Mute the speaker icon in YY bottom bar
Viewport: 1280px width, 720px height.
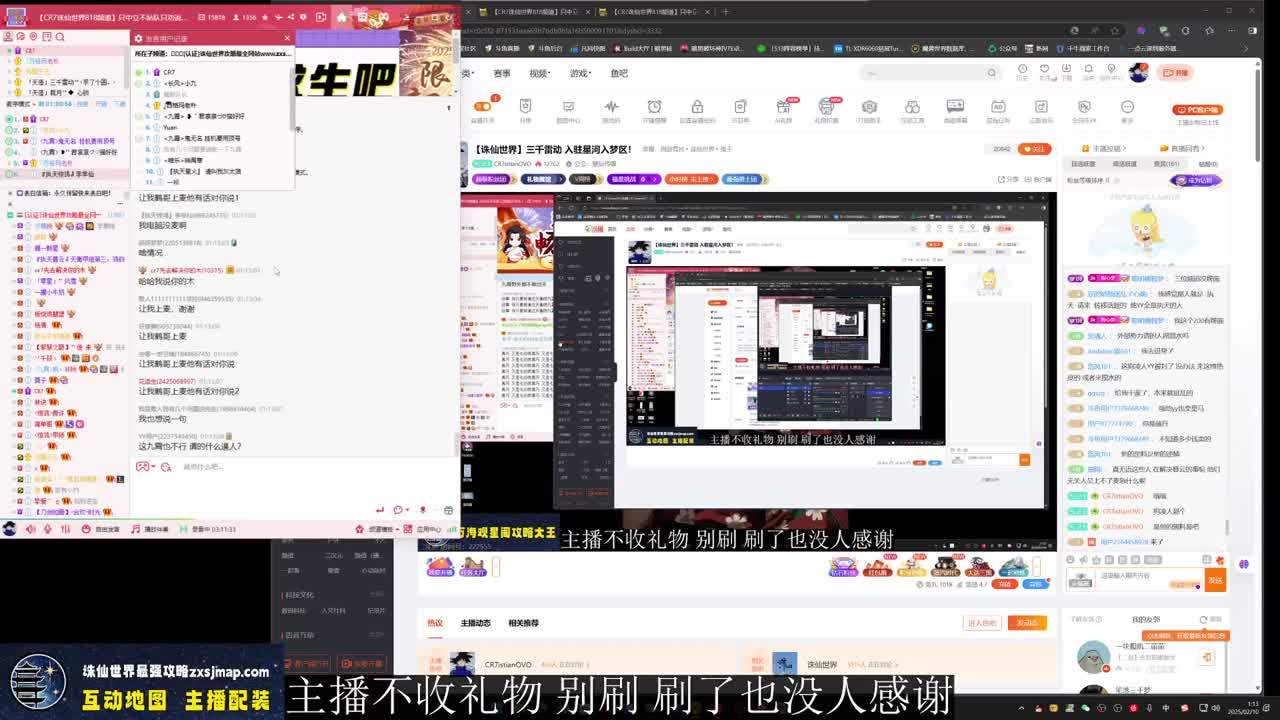31,529
